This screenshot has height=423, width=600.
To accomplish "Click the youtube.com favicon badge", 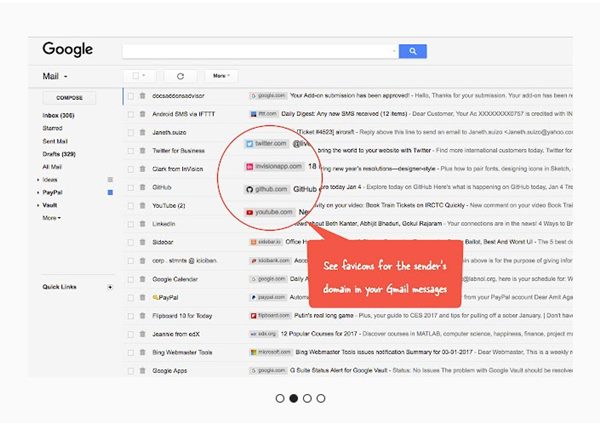I will pos(270,212).
